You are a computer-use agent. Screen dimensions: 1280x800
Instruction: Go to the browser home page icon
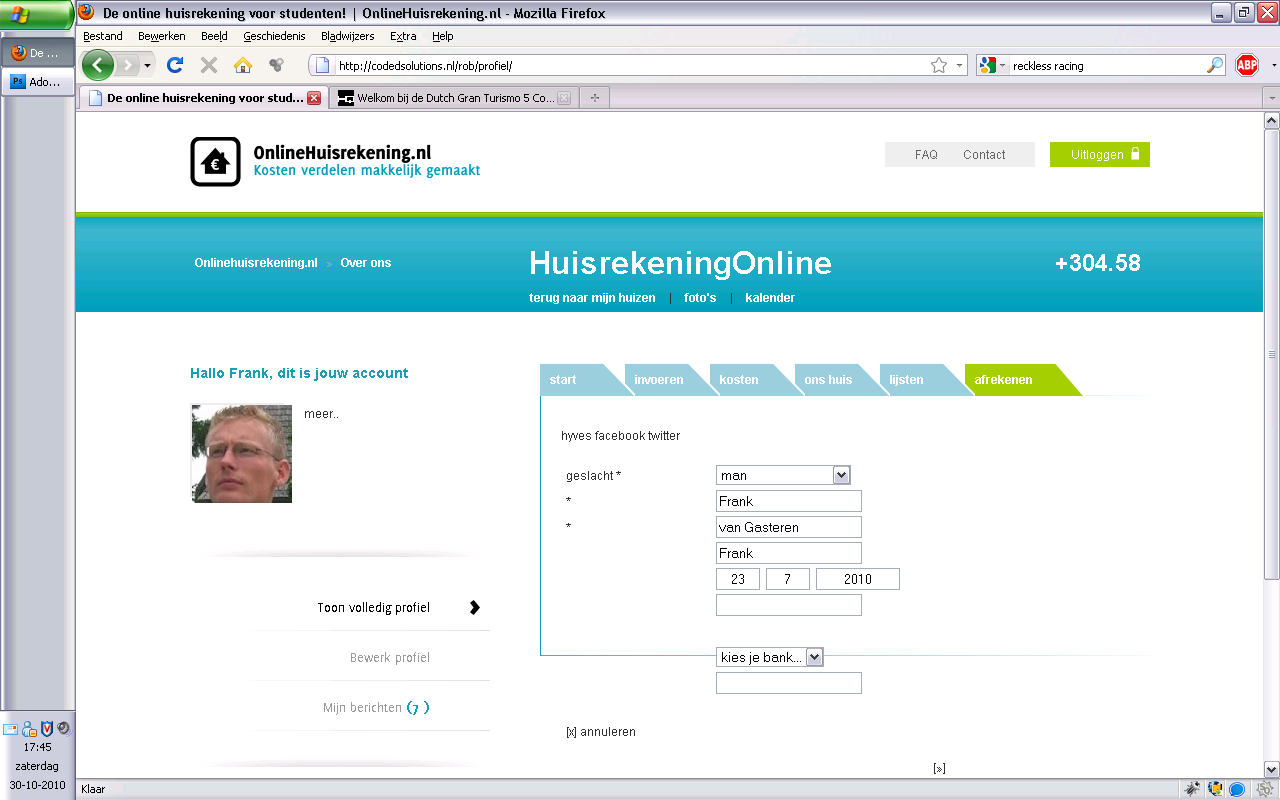point(242,65)
